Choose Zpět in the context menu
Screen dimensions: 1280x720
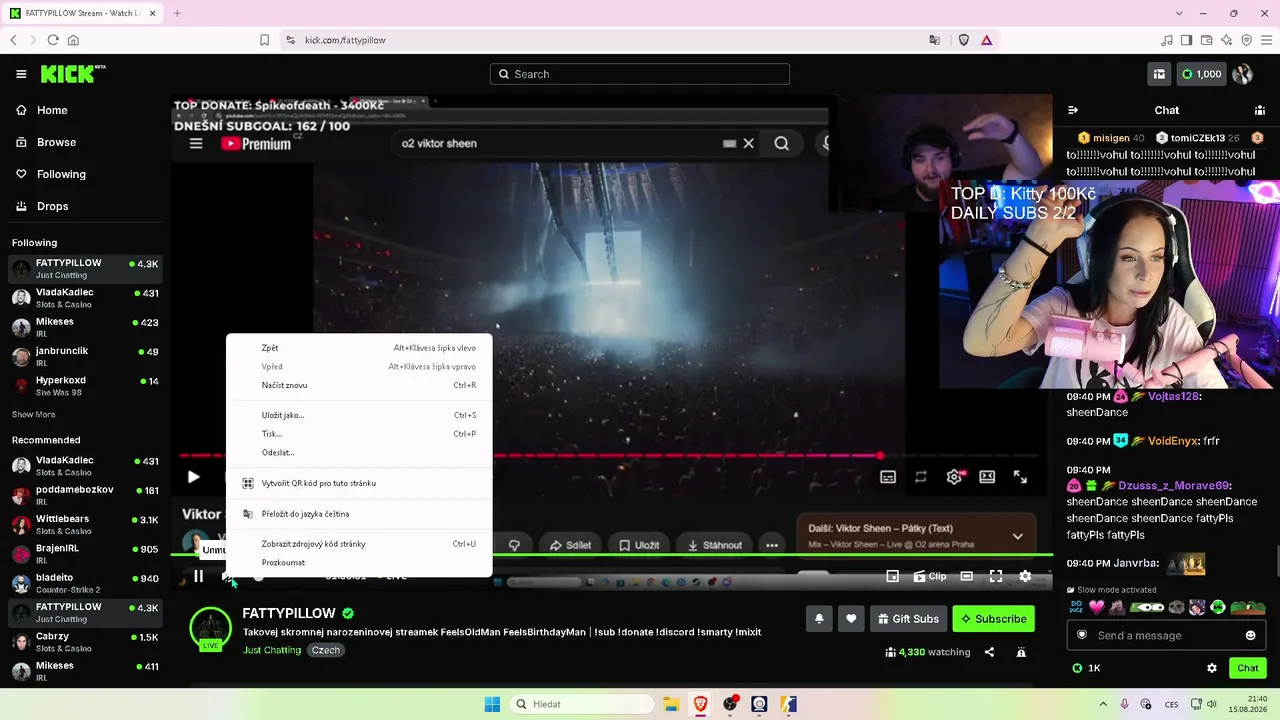[359, 348]
